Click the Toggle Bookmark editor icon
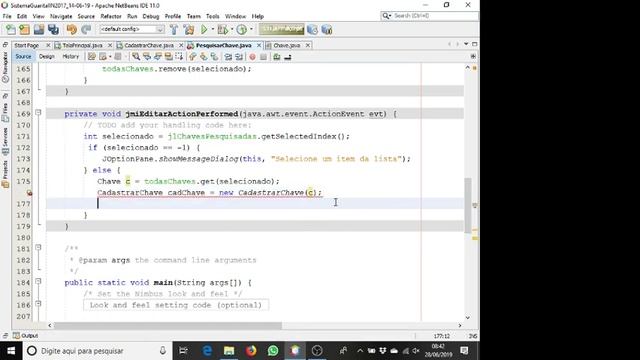Viewport: 640px width, 360px height. click(x=214, y=57)
